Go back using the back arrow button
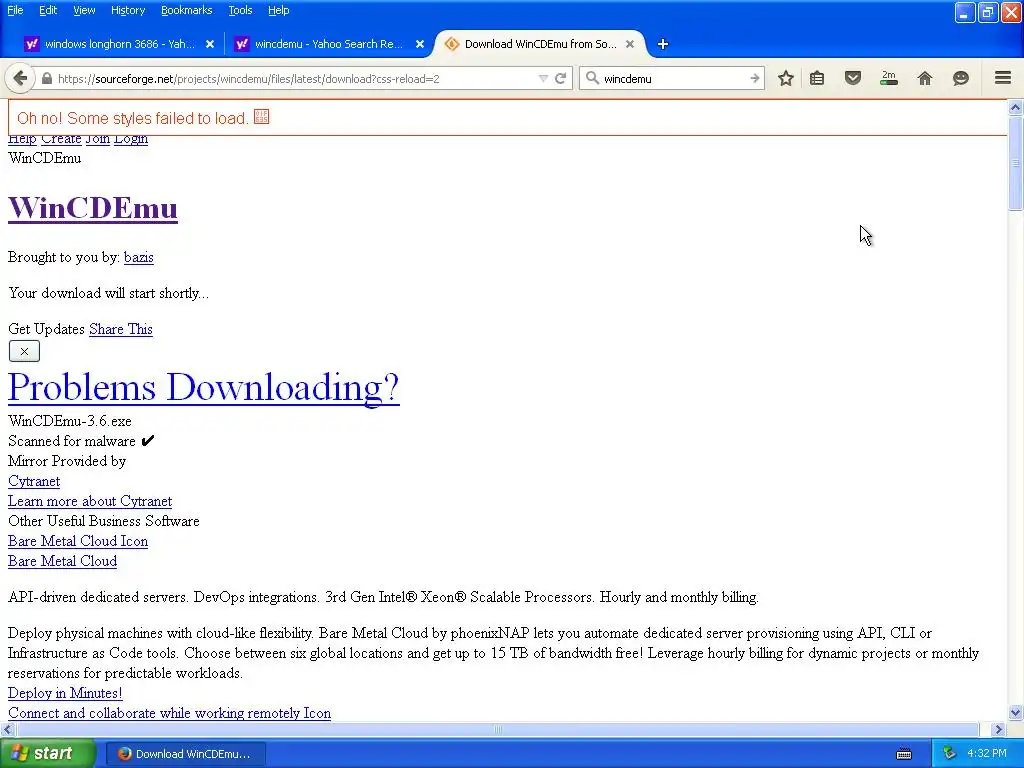 (20, 78)
